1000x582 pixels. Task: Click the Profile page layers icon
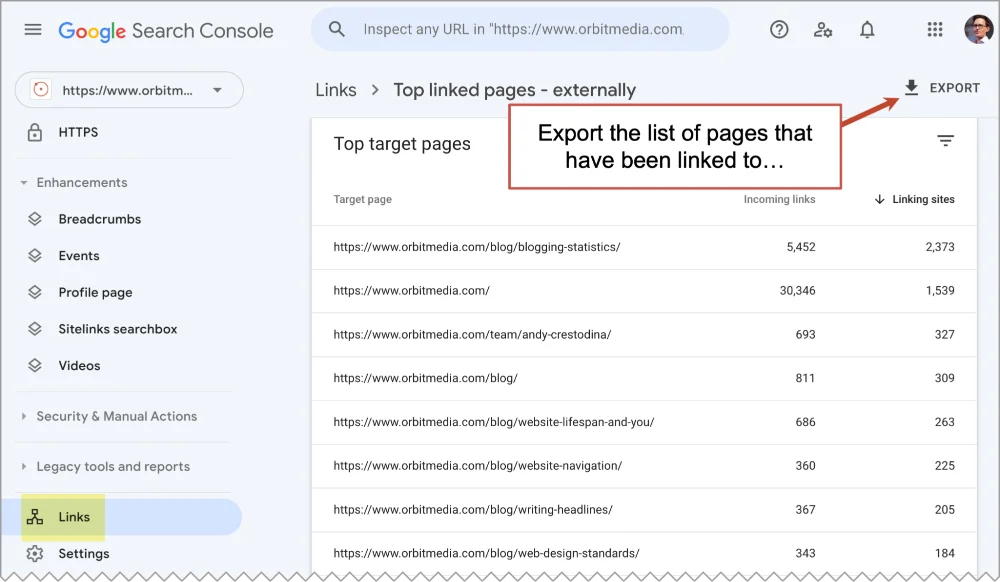(x=35, y=292)
